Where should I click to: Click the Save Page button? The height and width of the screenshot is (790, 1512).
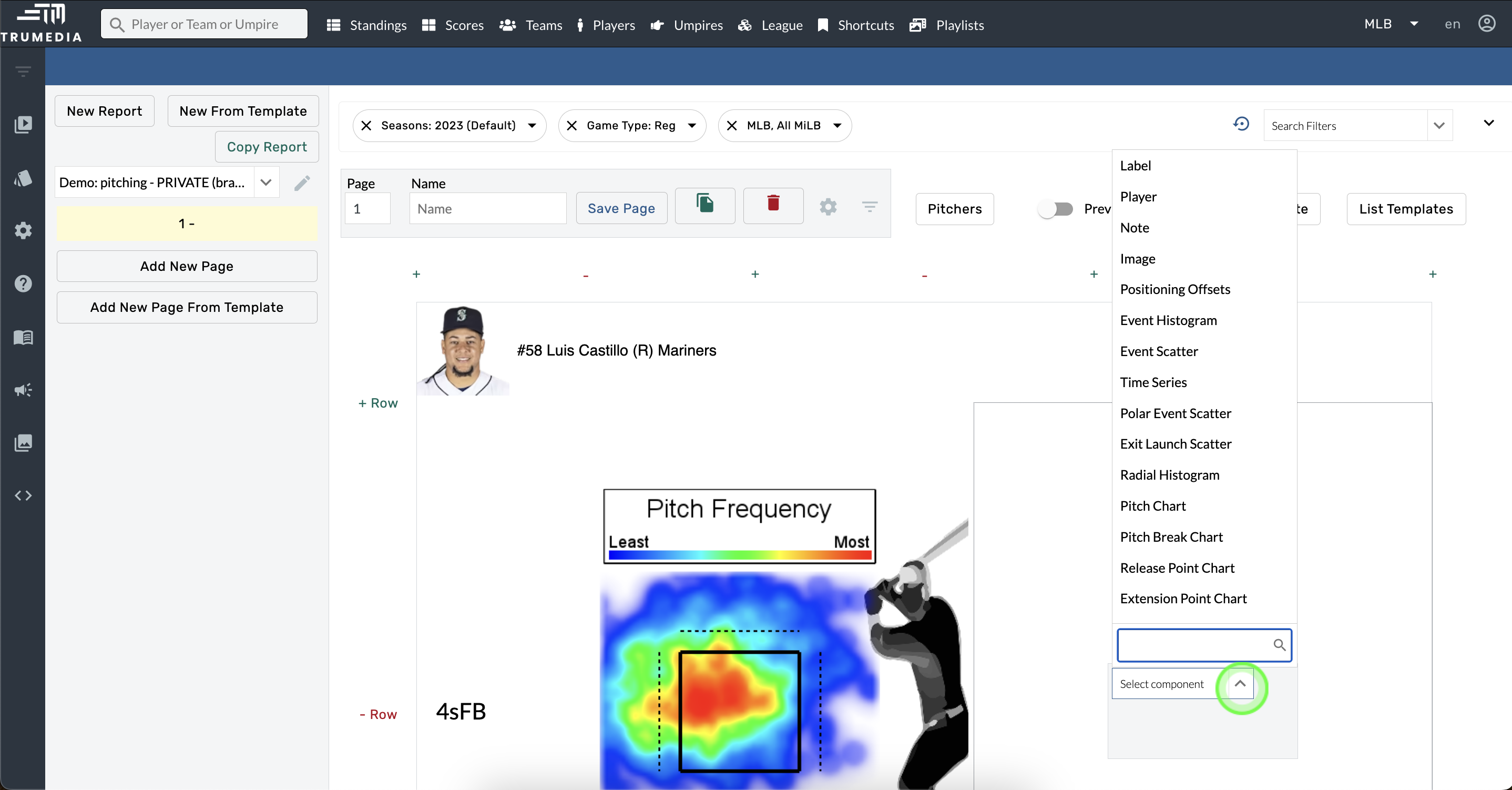(x=621, y=208)
